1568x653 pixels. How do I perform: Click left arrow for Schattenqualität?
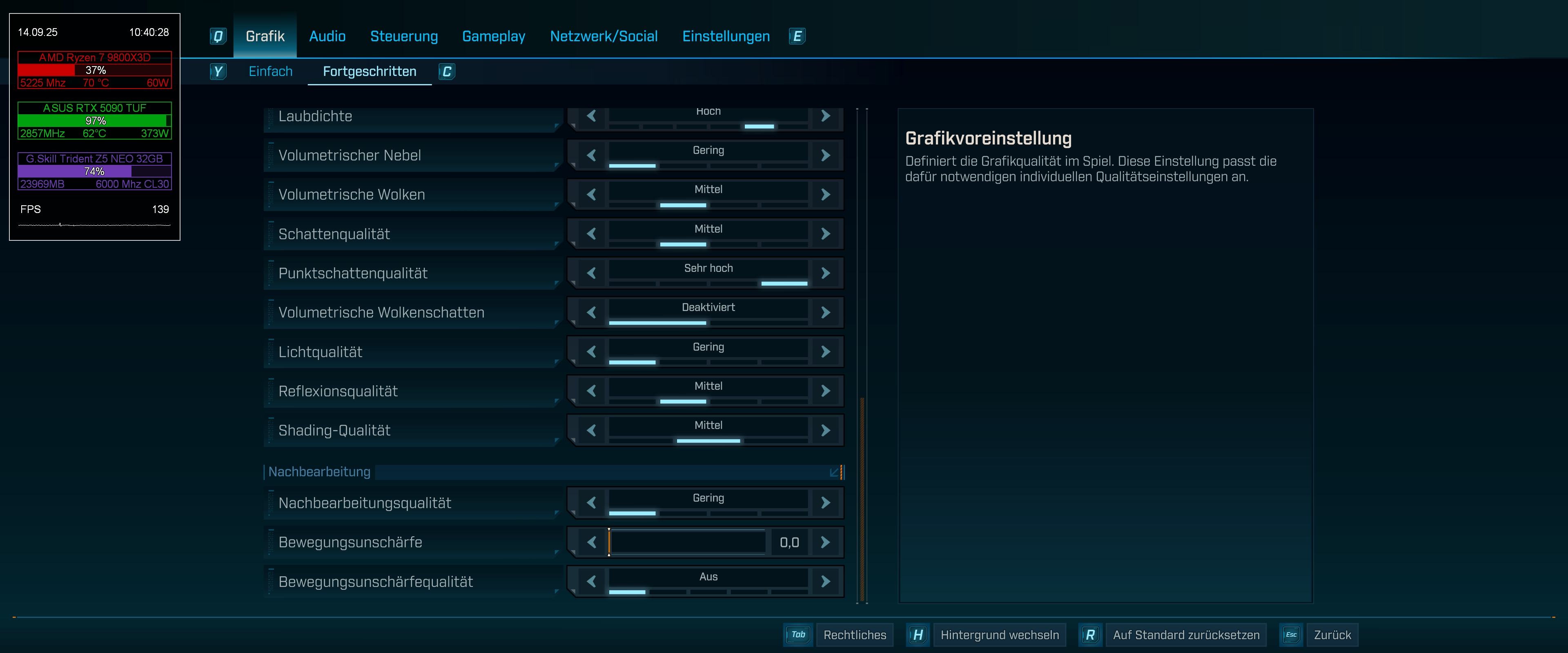[x=591, y=234]
